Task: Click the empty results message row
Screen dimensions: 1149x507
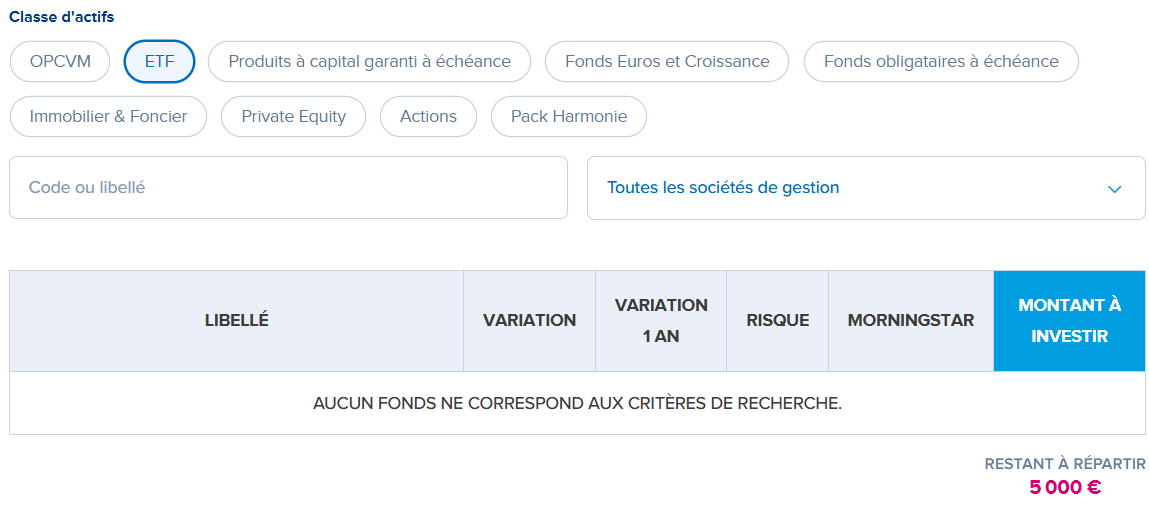Action: 577,404
